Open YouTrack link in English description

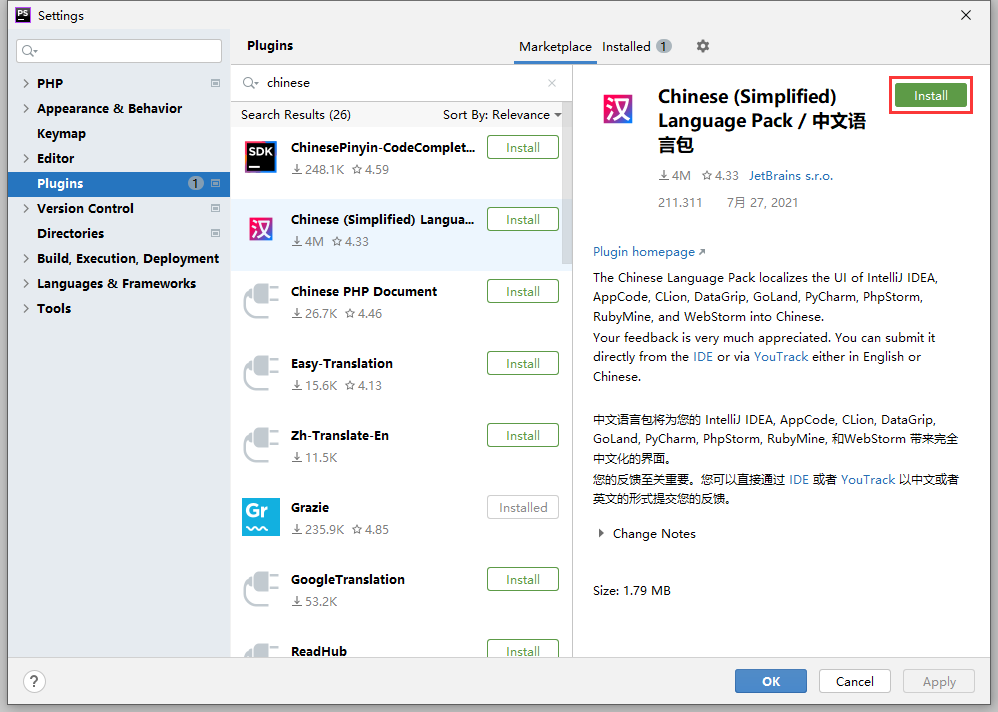(x=780, y=356)
